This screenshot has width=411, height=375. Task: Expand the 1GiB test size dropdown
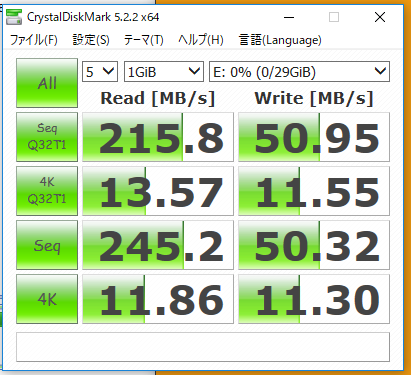click(164, 71)
